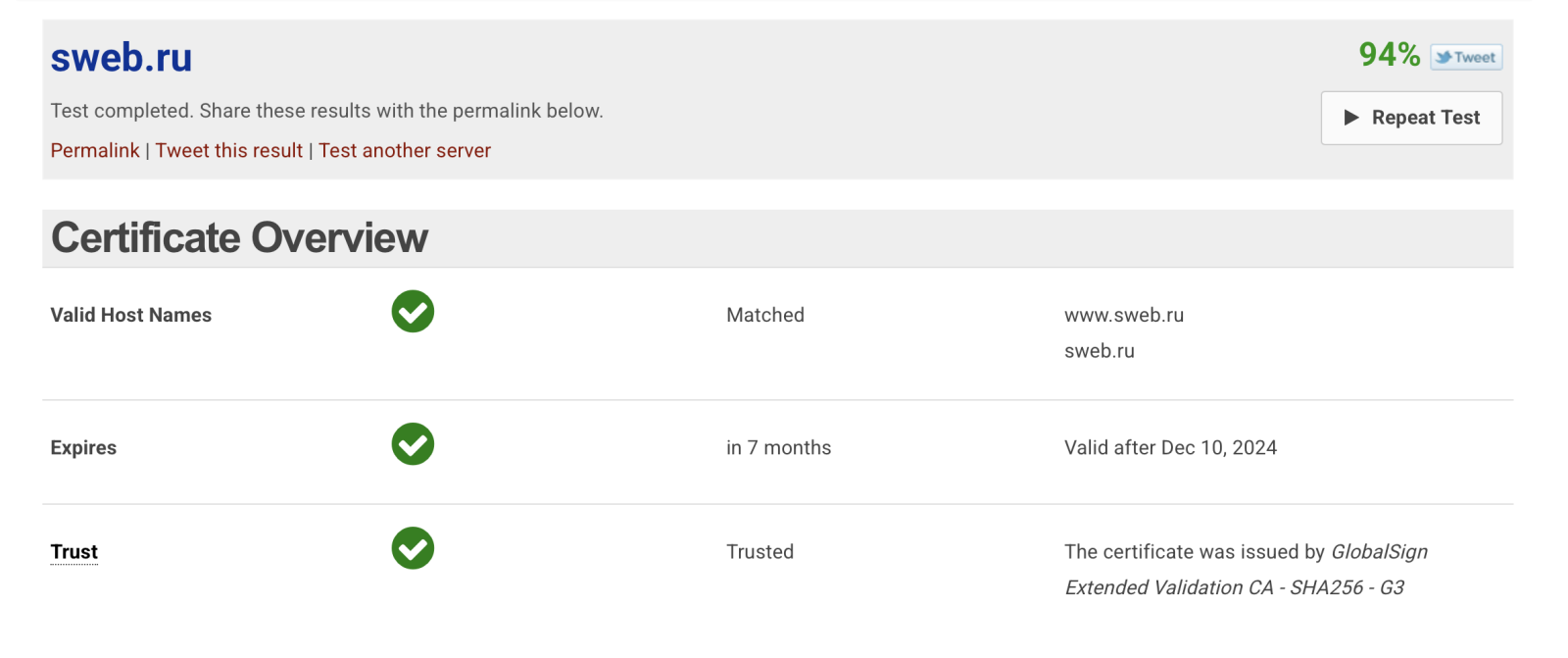This screenshot has height=658, width=1568.
Task: Click the Trusted status text
Action: pyautogui.click(x=759, y=552)
